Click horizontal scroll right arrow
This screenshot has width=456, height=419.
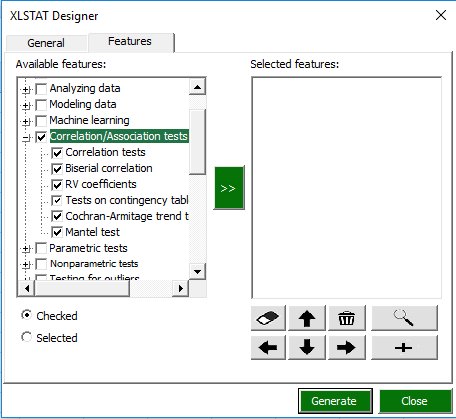tap(180, 288)
